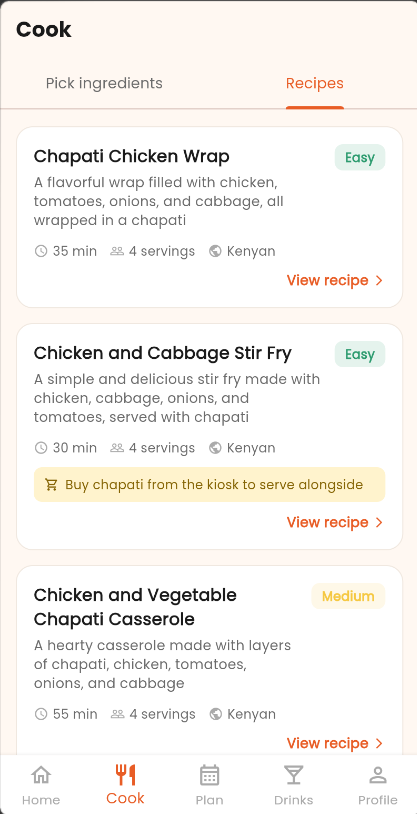The height and width of the screenshot is (814, 417).
Task: Click chevron arrow on Stir Fry card
Action: [379, 522]
